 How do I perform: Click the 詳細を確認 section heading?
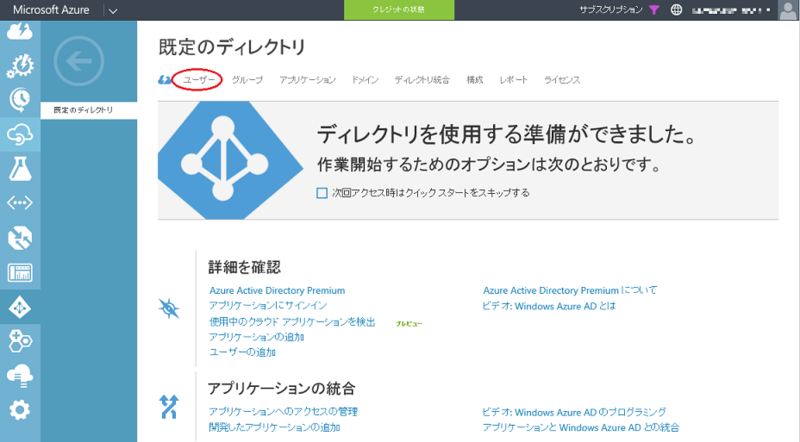[x=244, y=267]
